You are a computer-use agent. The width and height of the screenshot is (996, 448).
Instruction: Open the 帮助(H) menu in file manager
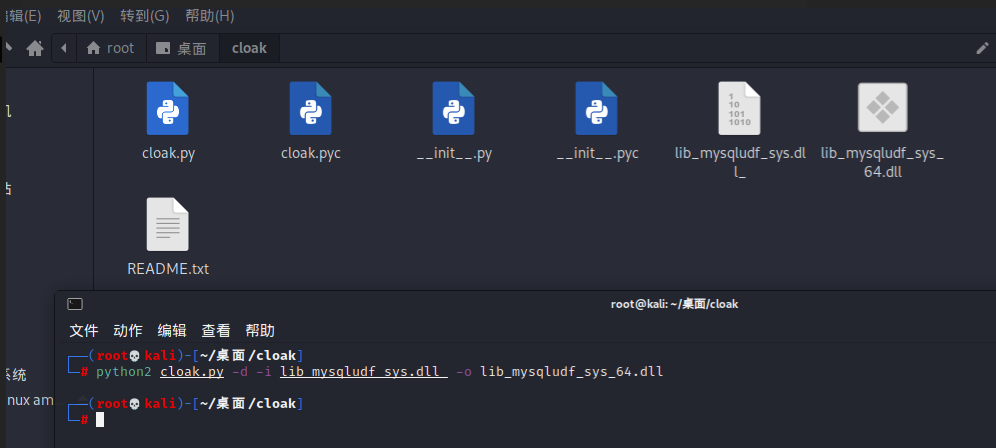point(210,16)
